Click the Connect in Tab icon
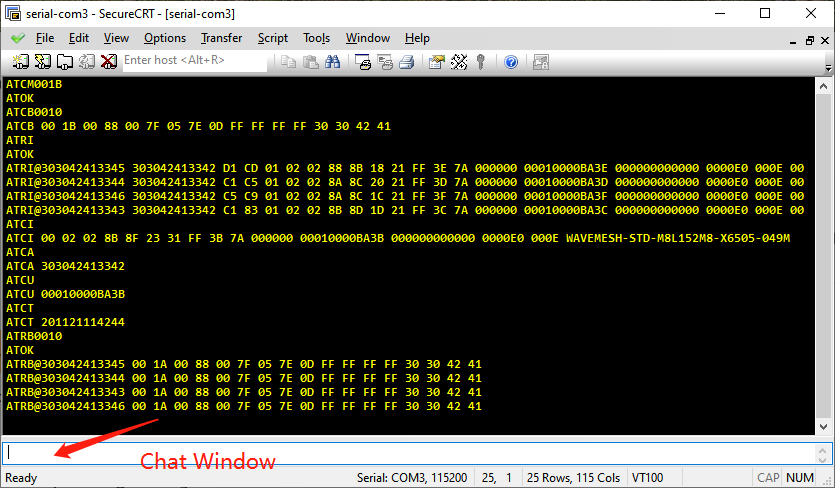Viewport: 835px width, 488px height. click(64, 61)
